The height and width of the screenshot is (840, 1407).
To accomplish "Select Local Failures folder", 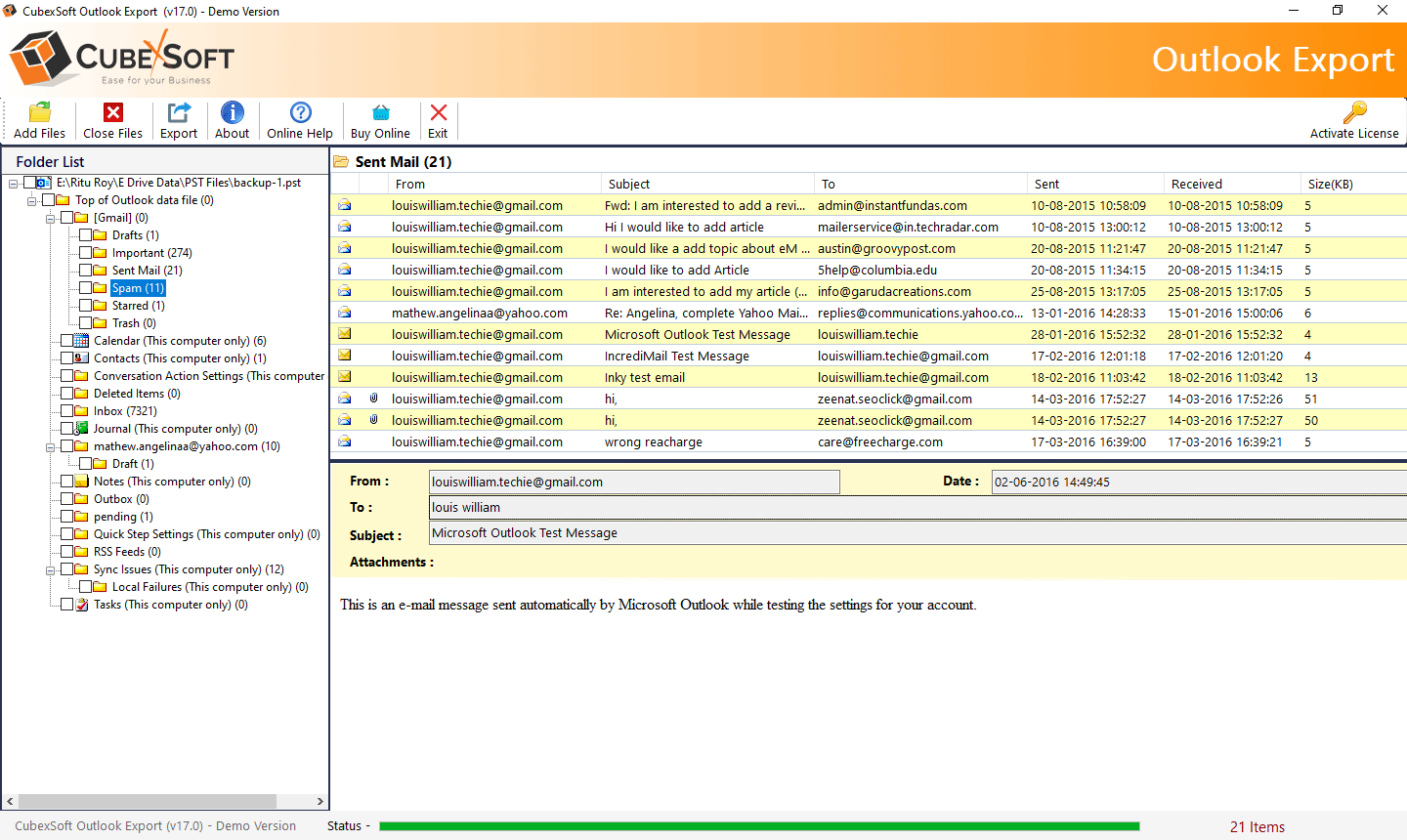I will 210,587.
